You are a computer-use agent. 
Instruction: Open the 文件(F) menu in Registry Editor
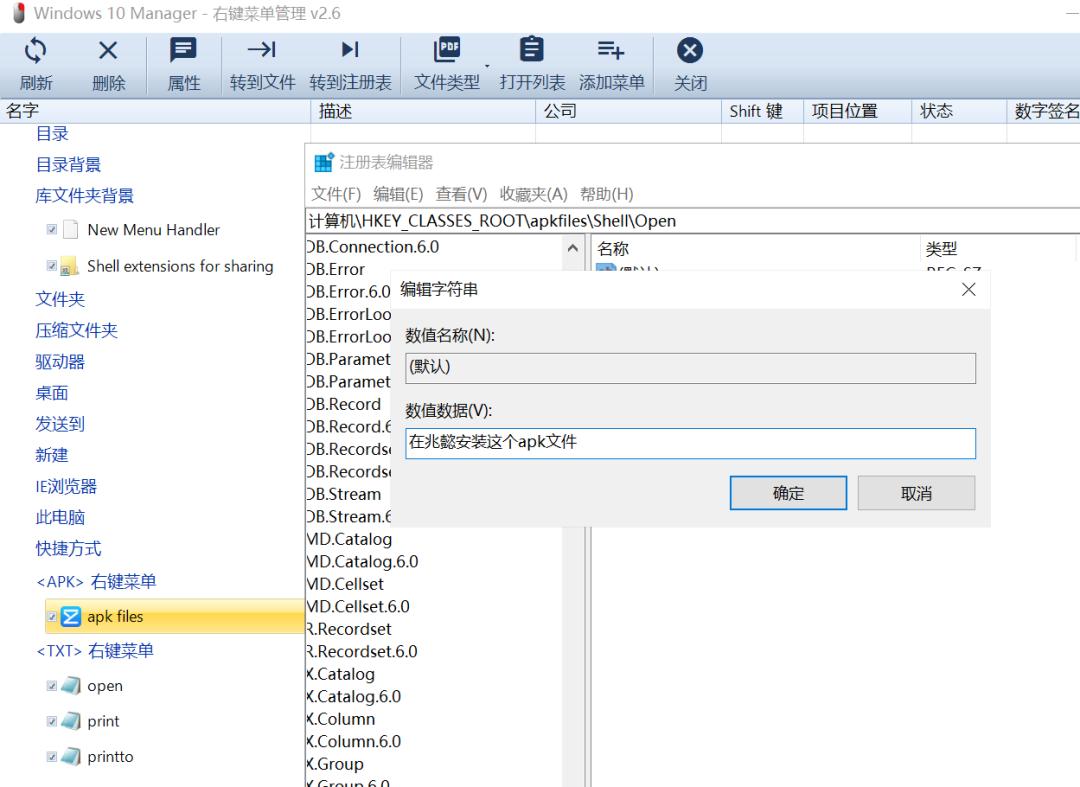336,194
